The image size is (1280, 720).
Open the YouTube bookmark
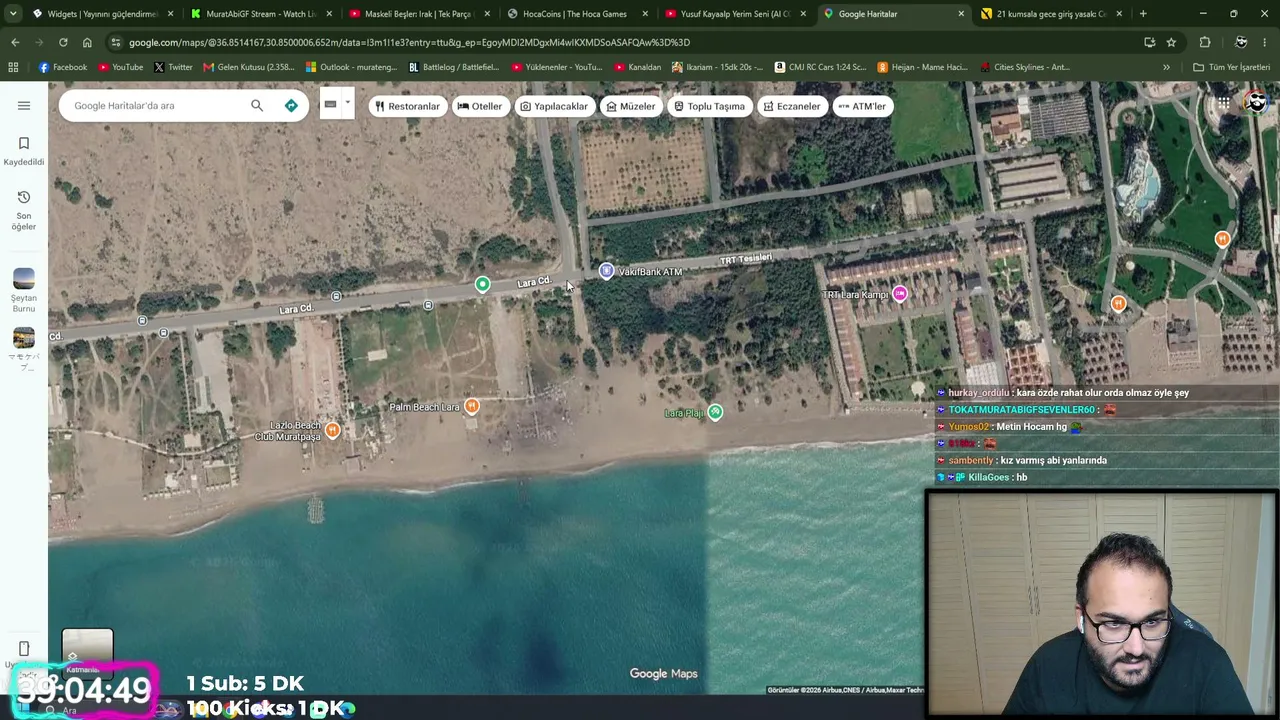(x=120, y=67)
